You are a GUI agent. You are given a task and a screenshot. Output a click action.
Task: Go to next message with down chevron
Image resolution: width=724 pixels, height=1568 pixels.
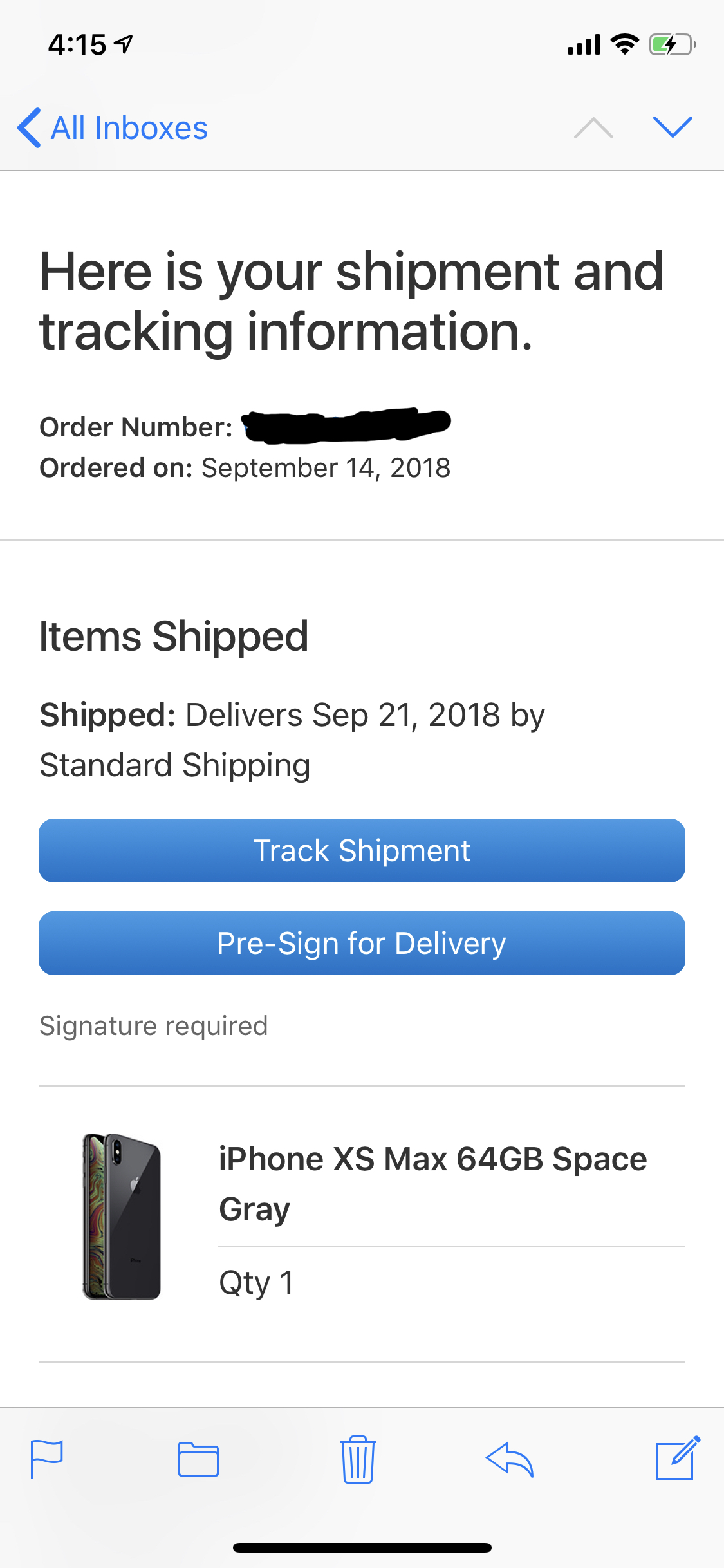(x=672, y=127)
